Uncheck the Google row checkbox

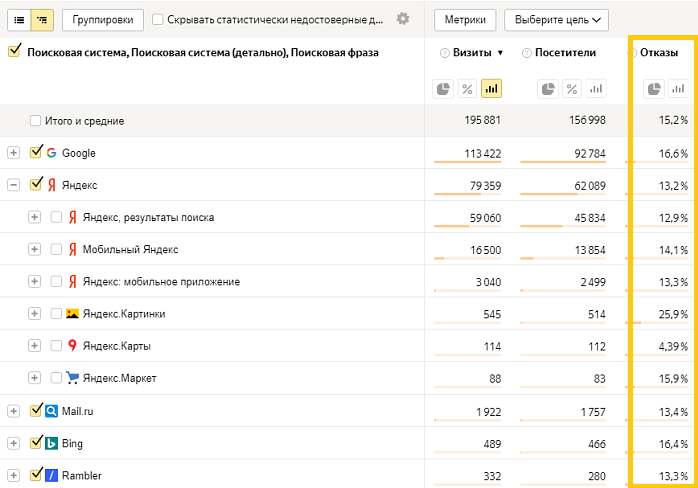pyautogui.click(x=36, y=152)
